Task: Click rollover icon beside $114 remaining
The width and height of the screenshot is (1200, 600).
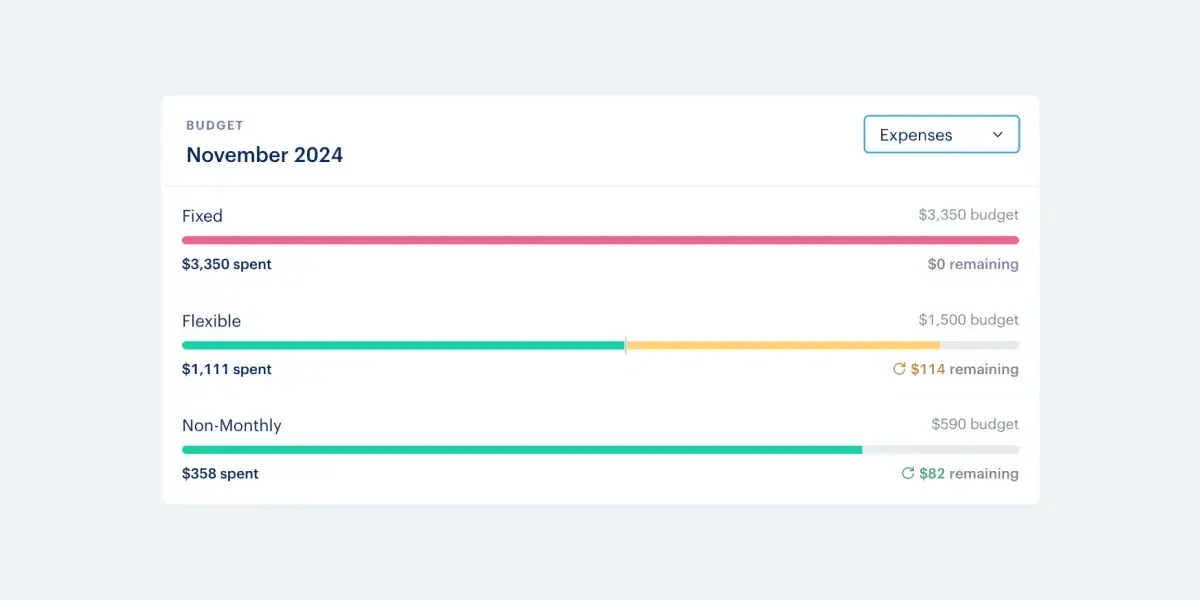Action: [x=899, y=369]
